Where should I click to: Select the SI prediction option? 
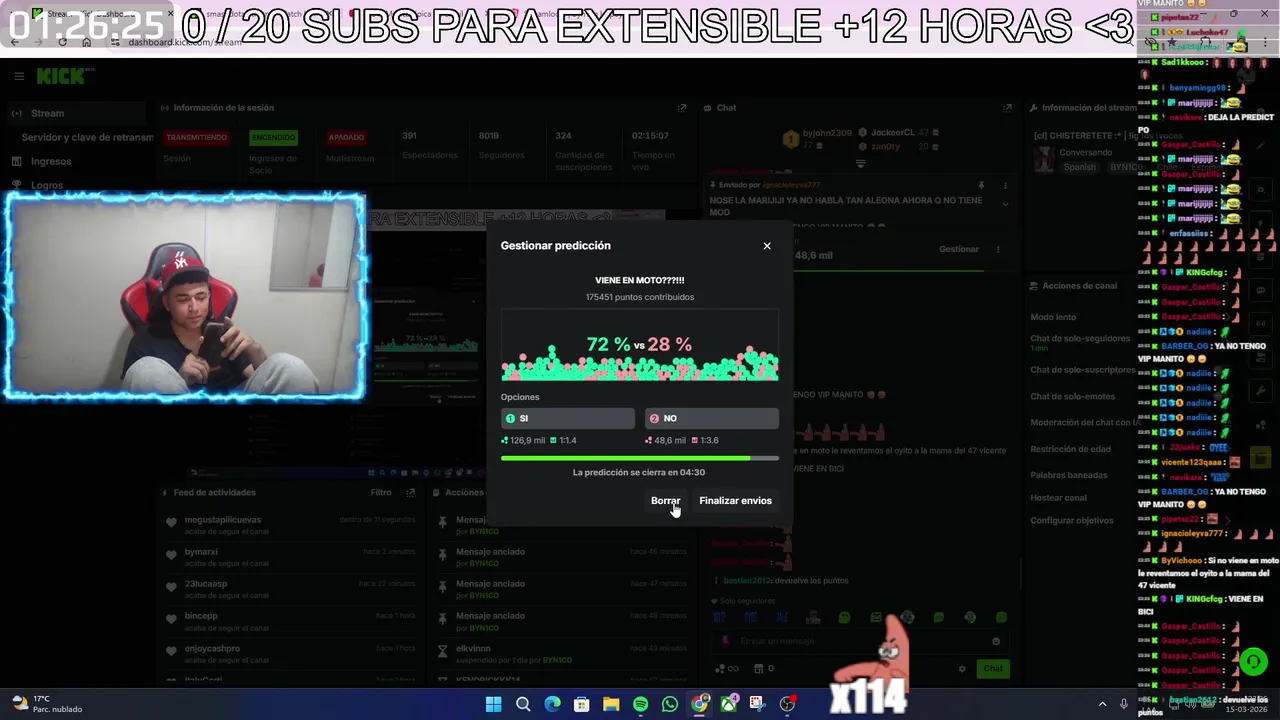(568, 418)
